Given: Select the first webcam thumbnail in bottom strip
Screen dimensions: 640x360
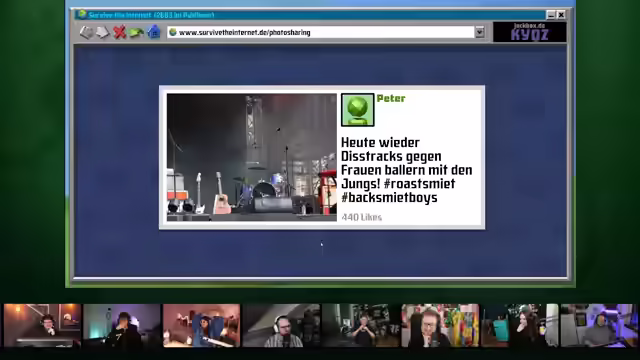Looking at the screenshot, I should coord(42,325).
